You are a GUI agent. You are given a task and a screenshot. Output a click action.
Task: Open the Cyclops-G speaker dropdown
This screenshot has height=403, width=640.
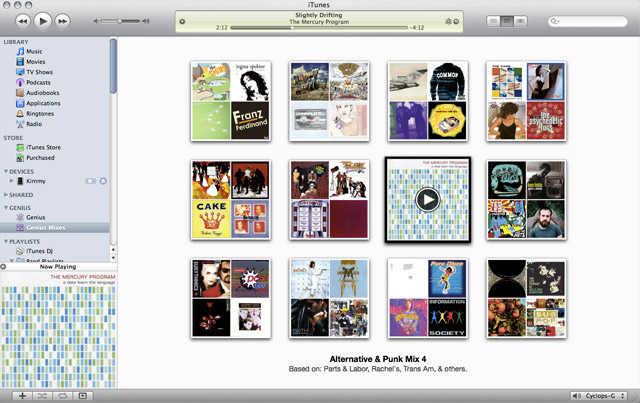click(x=598, y=396)
